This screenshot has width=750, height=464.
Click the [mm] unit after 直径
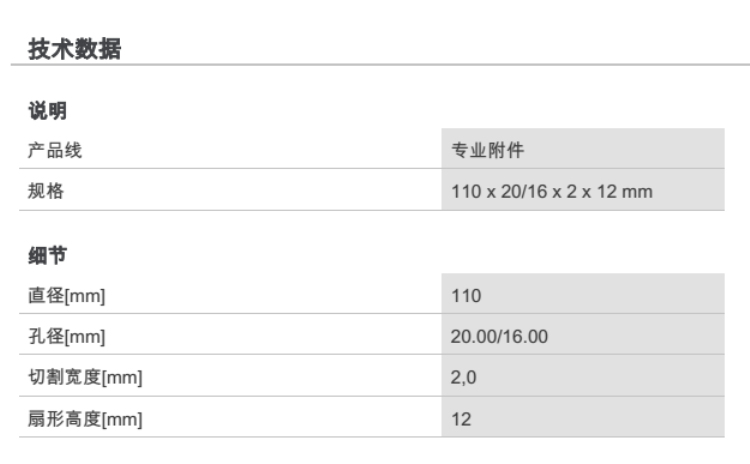pyautogui.click(x=84, y=296)
